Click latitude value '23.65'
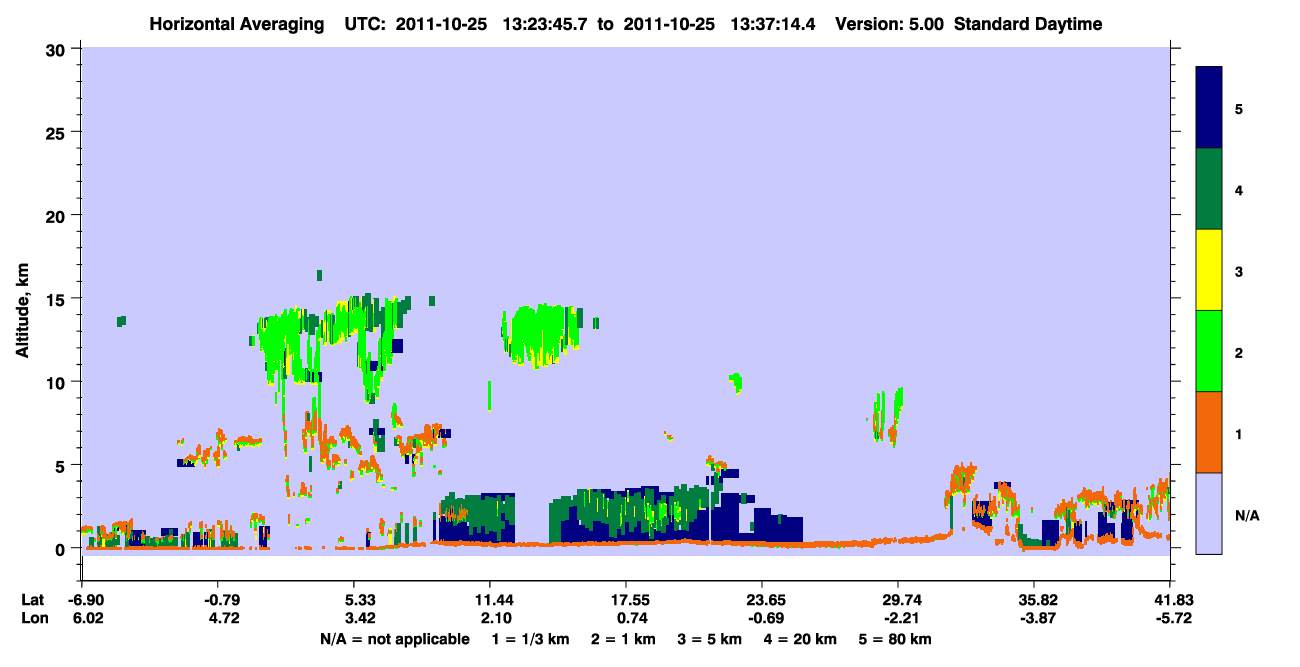The image size is (1300, 667). [x=762, y=600]
